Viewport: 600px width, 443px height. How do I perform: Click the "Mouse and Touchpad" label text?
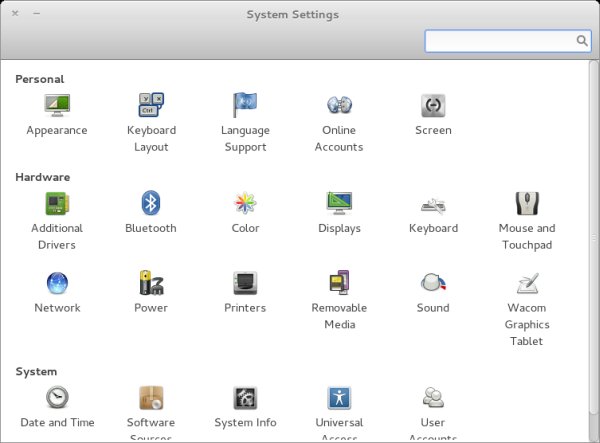(527, 236)
